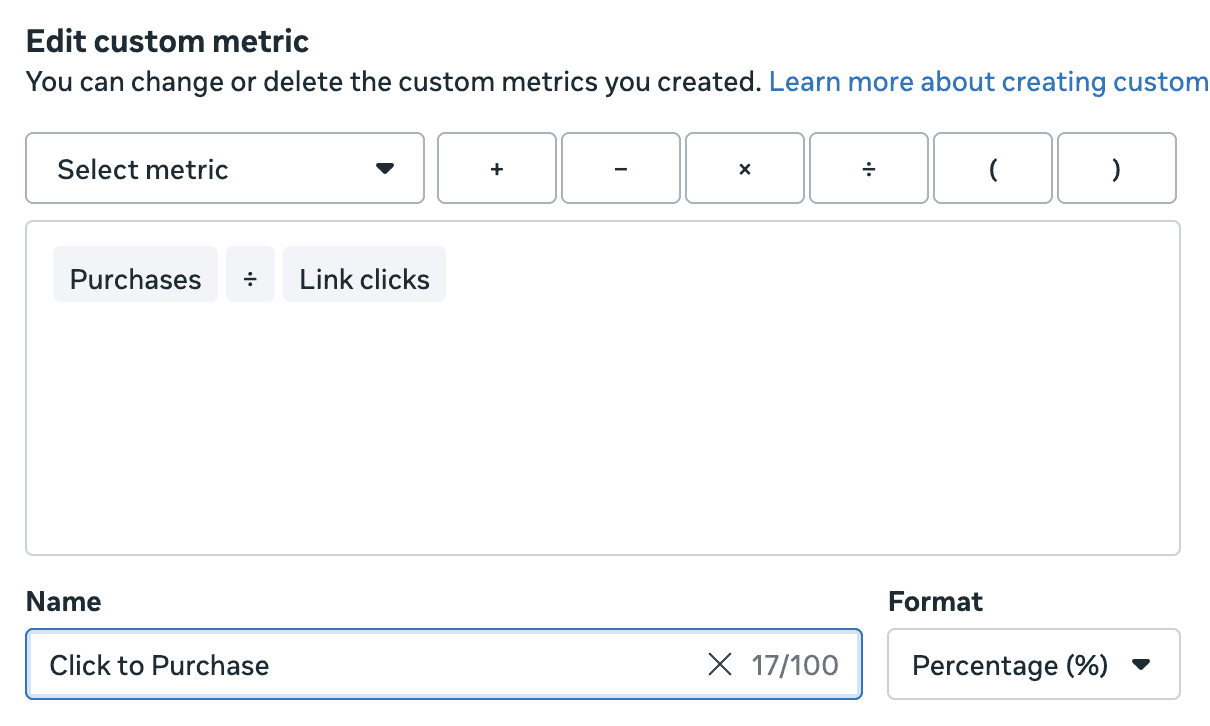Click the division operator button
Image resolution: width=1210 pixels, height=726 pixels.
coord(868,168)
